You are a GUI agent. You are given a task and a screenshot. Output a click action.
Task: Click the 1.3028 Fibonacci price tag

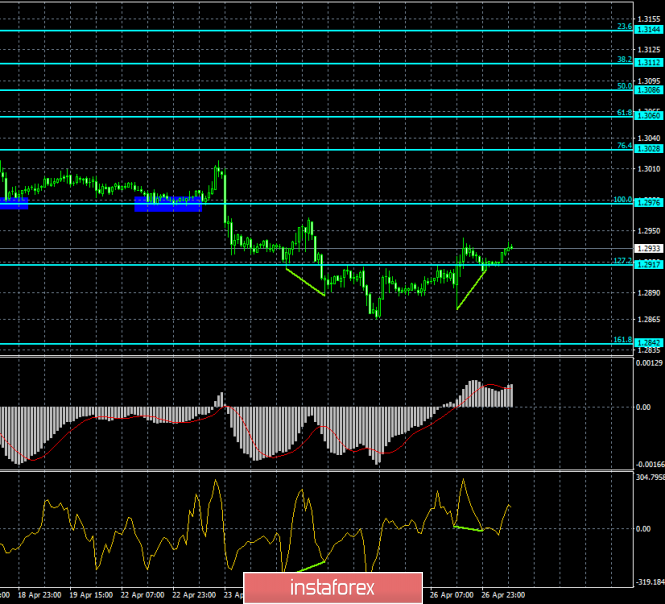tap(649, 149)
